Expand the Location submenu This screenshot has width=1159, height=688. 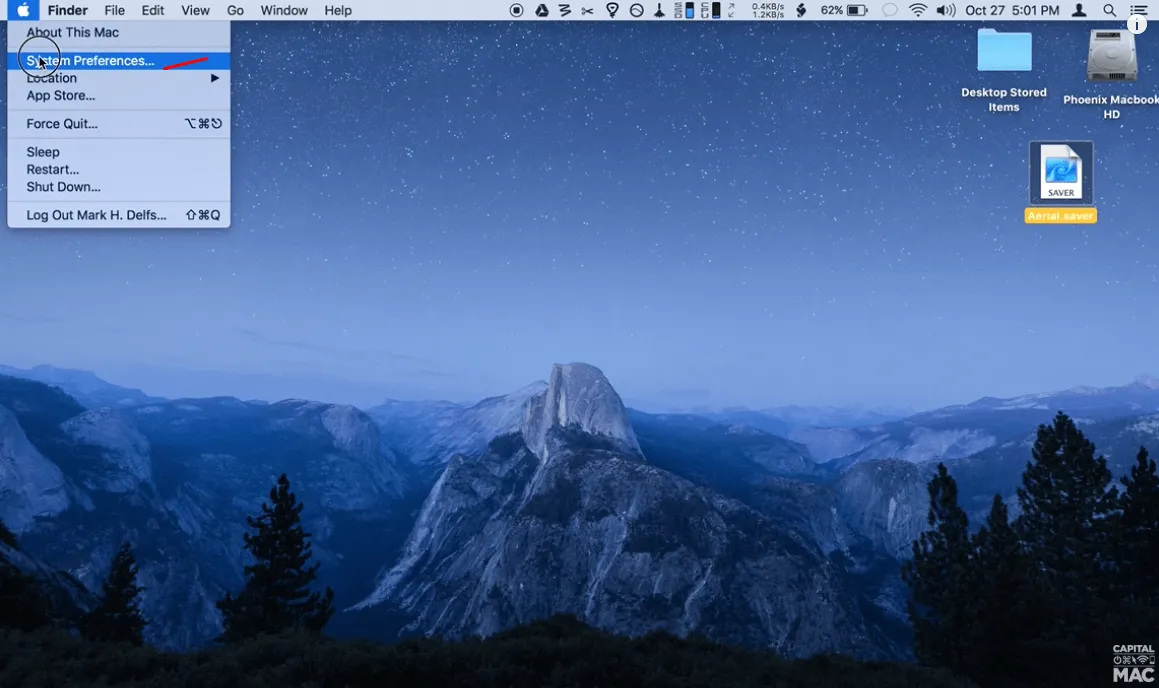tap(118, 78)
